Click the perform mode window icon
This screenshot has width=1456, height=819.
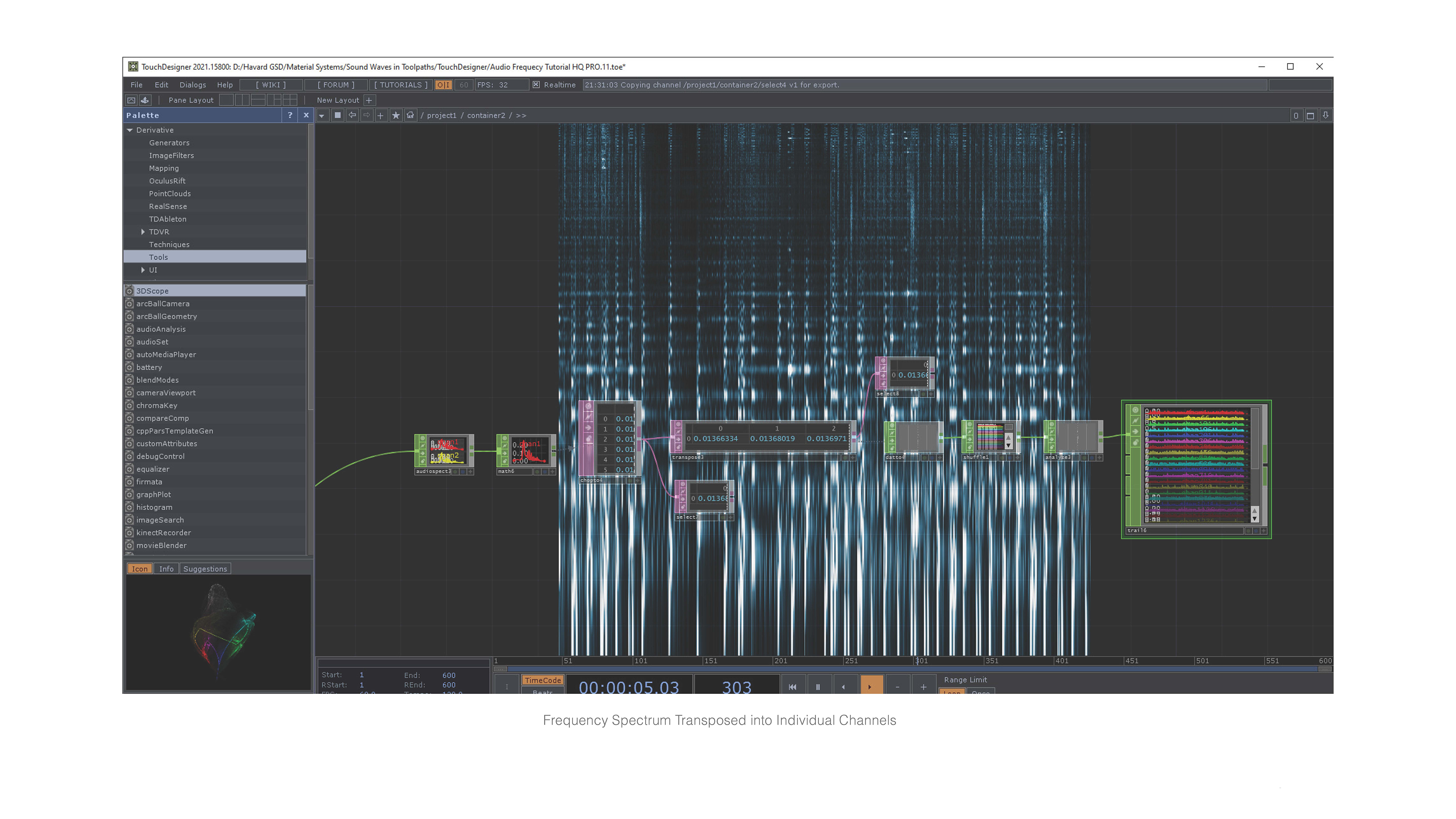(x=131, y=100)
